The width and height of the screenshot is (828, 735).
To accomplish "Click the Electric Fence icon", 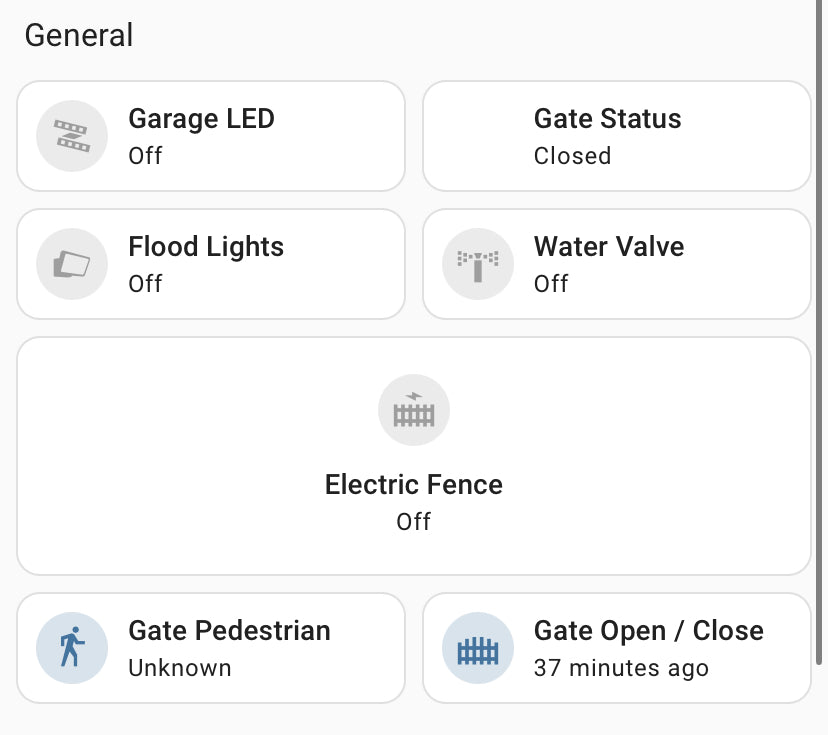I will point(414,410).
